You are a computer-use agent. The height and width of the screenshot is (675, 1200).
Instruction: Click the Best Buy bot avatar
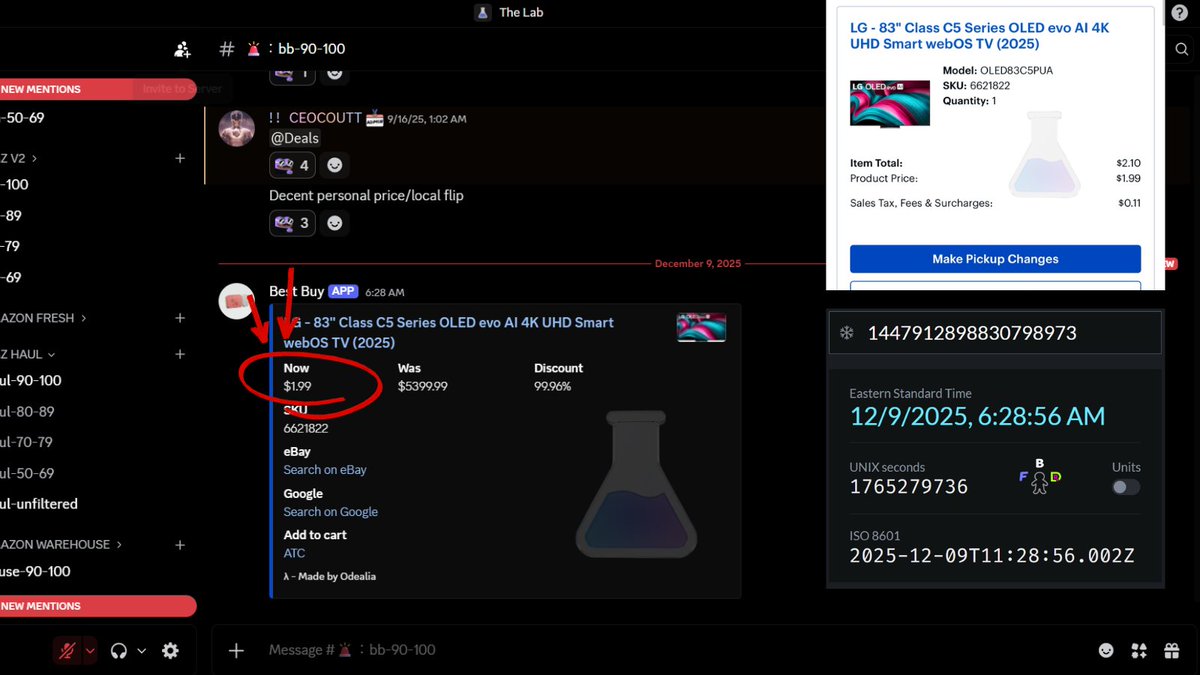[x=237, y=301]
